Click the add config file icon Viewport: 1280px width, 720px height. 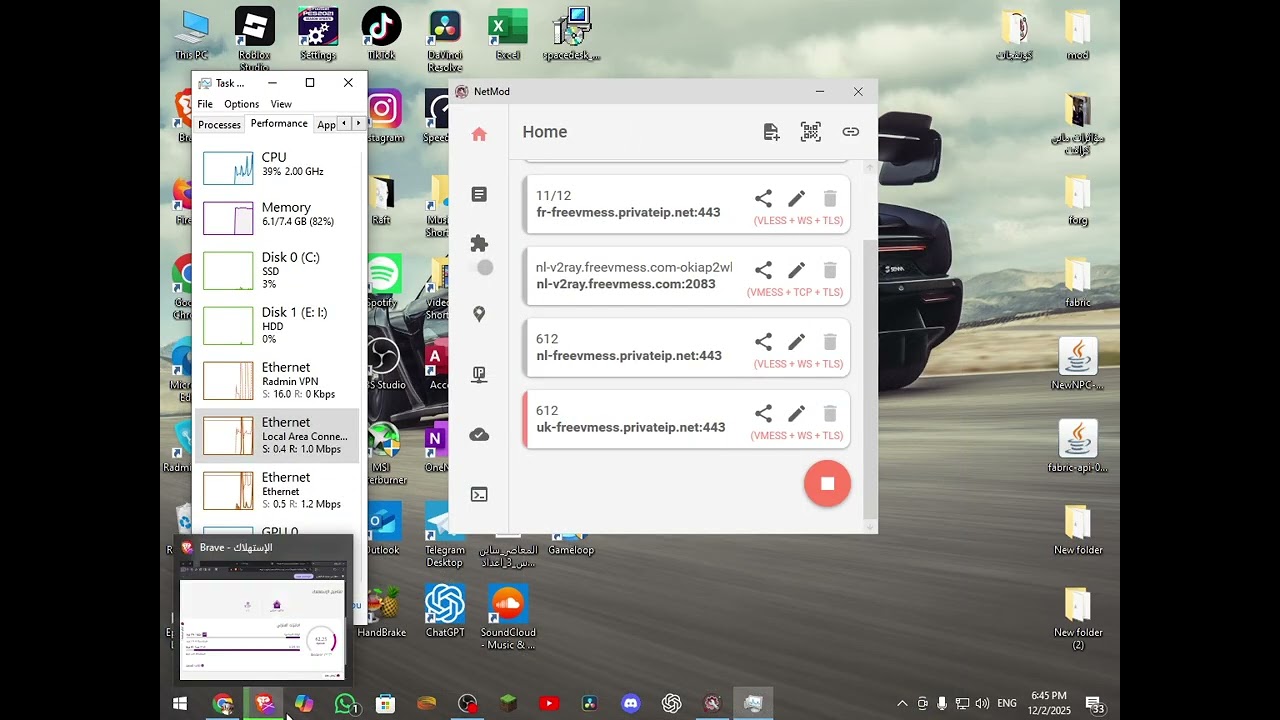point(771,132)
